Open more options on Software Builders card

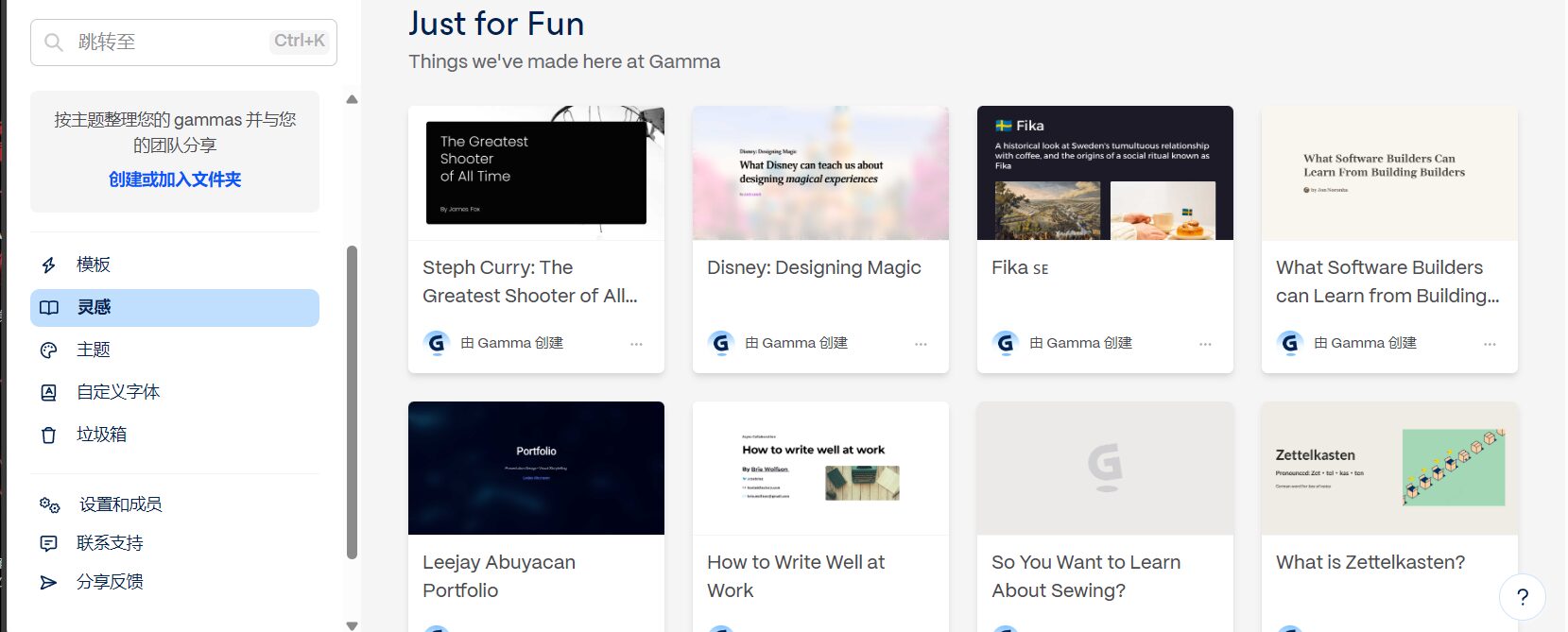point(1490,345)
